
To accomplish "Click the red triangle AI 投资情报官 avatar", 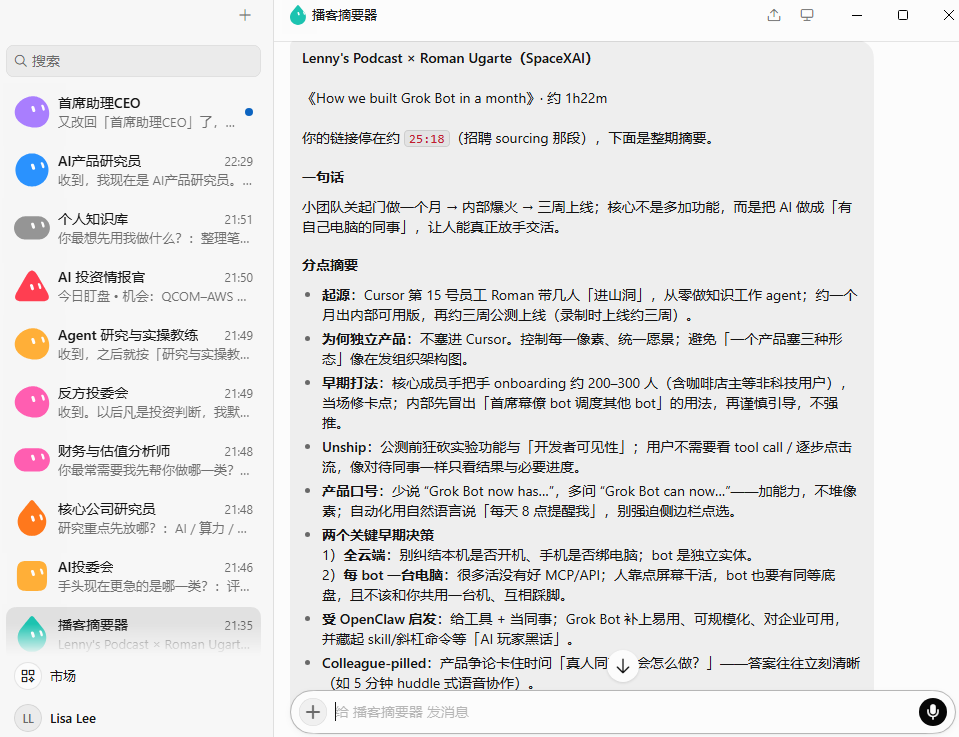I will [32, 286].
